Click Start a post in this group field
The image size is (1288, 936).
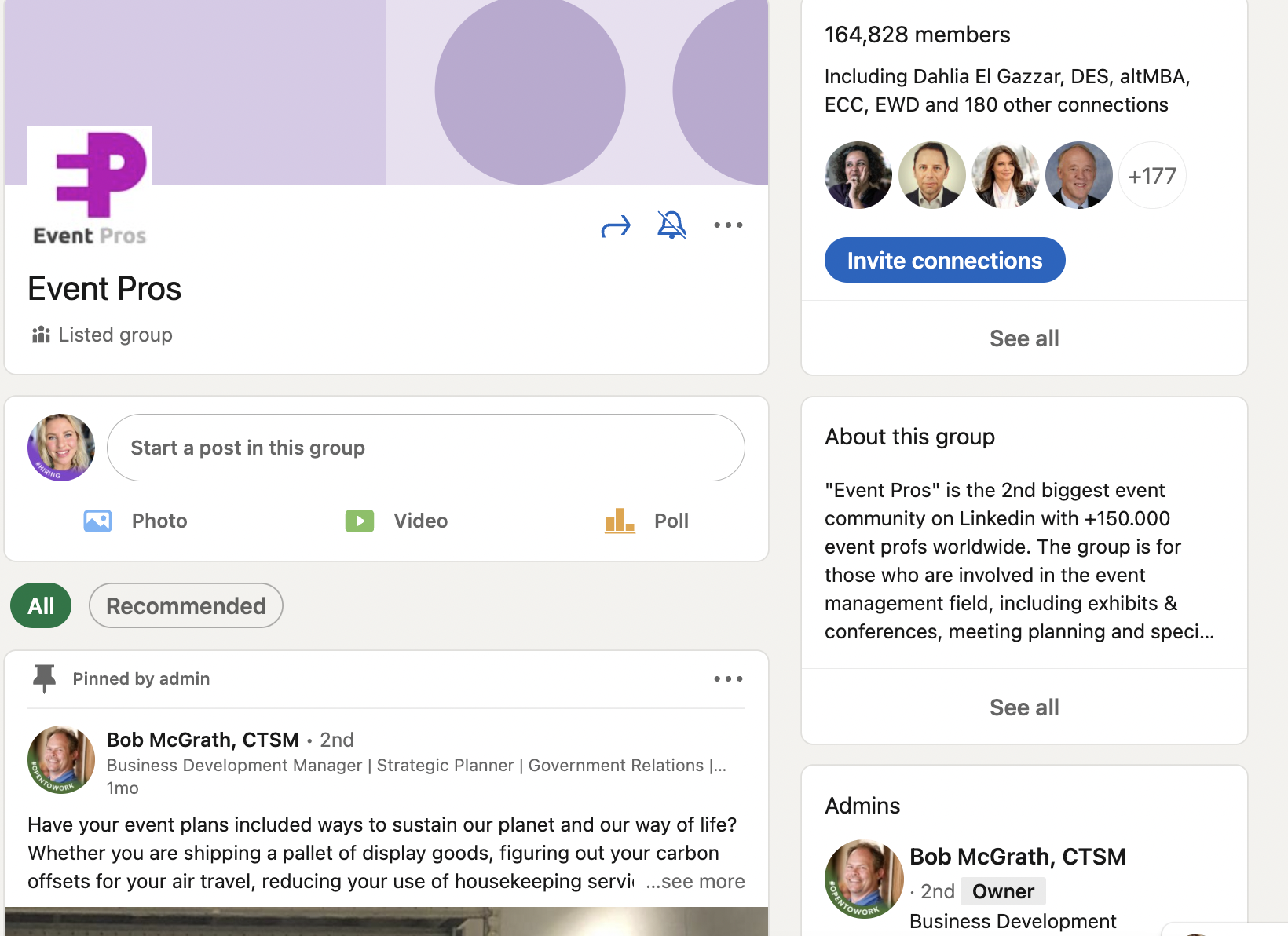click(426, 448)
